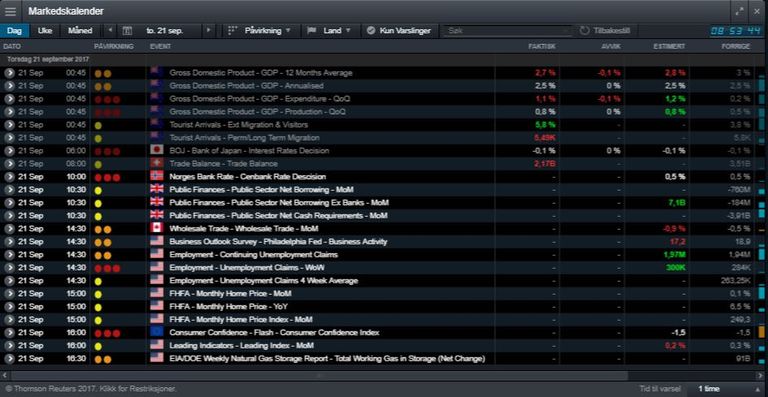
Task: Toggle alert bar for Consumer Confidence Flash row
Action: pyautogui.click(x=762, y=332)
